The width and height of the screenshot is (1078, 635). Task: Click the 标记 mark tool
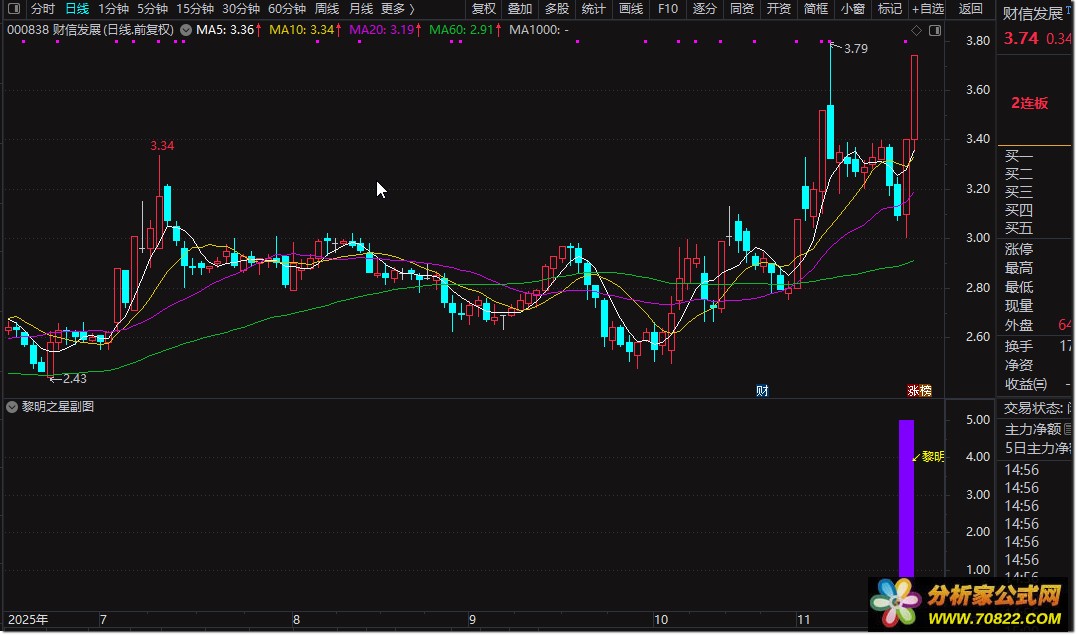[889, 9]
